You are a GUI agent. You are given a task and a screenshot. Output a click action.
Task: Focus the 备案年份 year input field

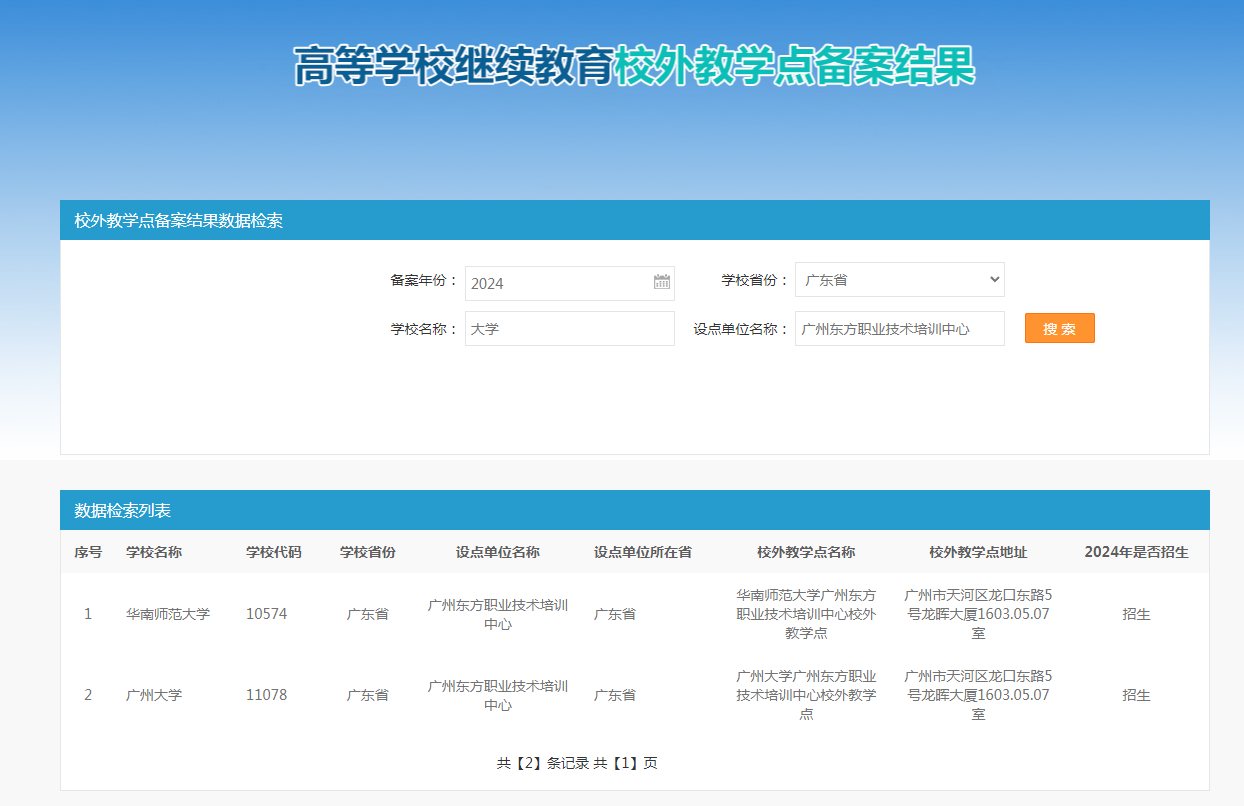[x=555, y=283]
